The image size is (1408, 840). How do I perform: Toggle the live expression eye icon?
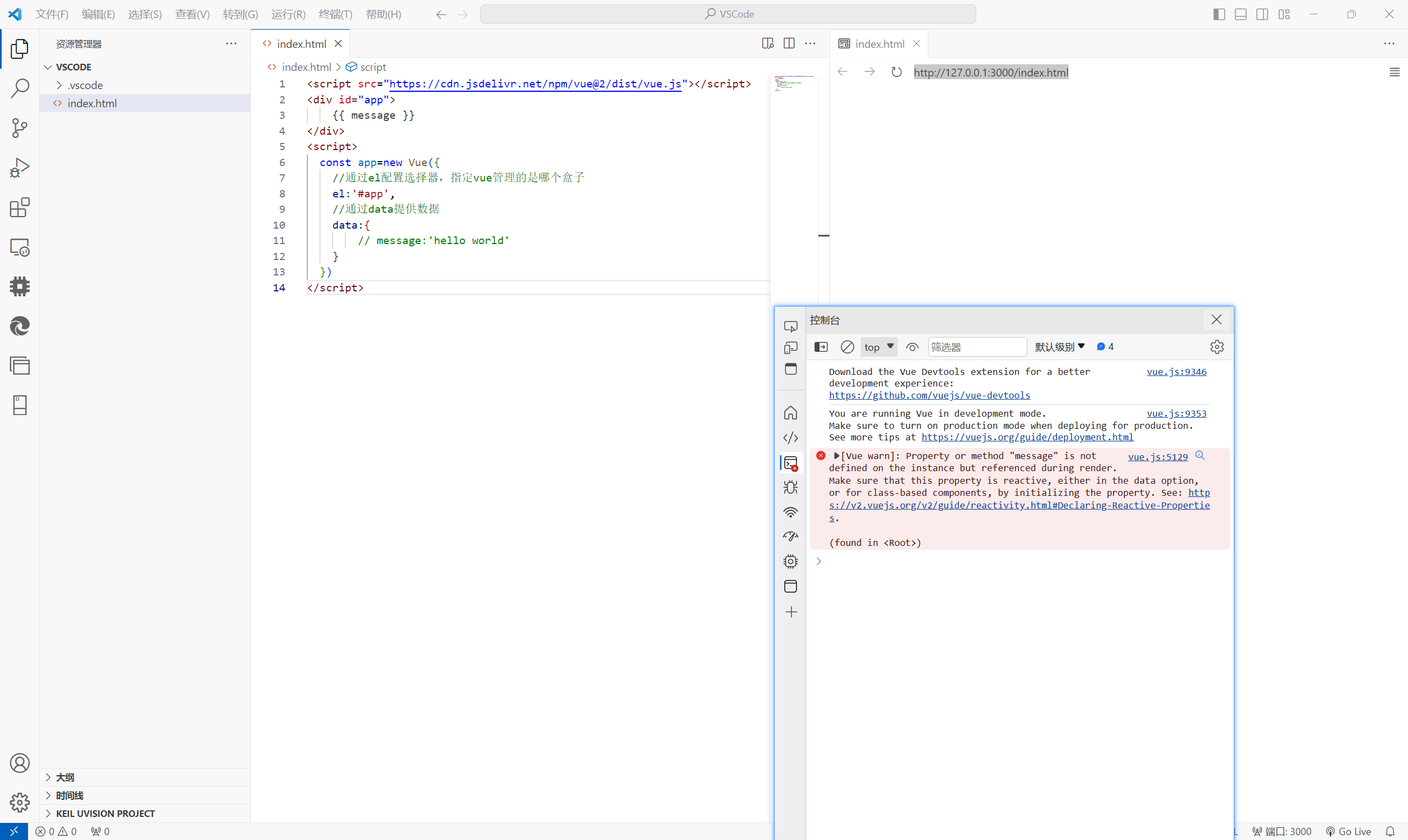912,346
